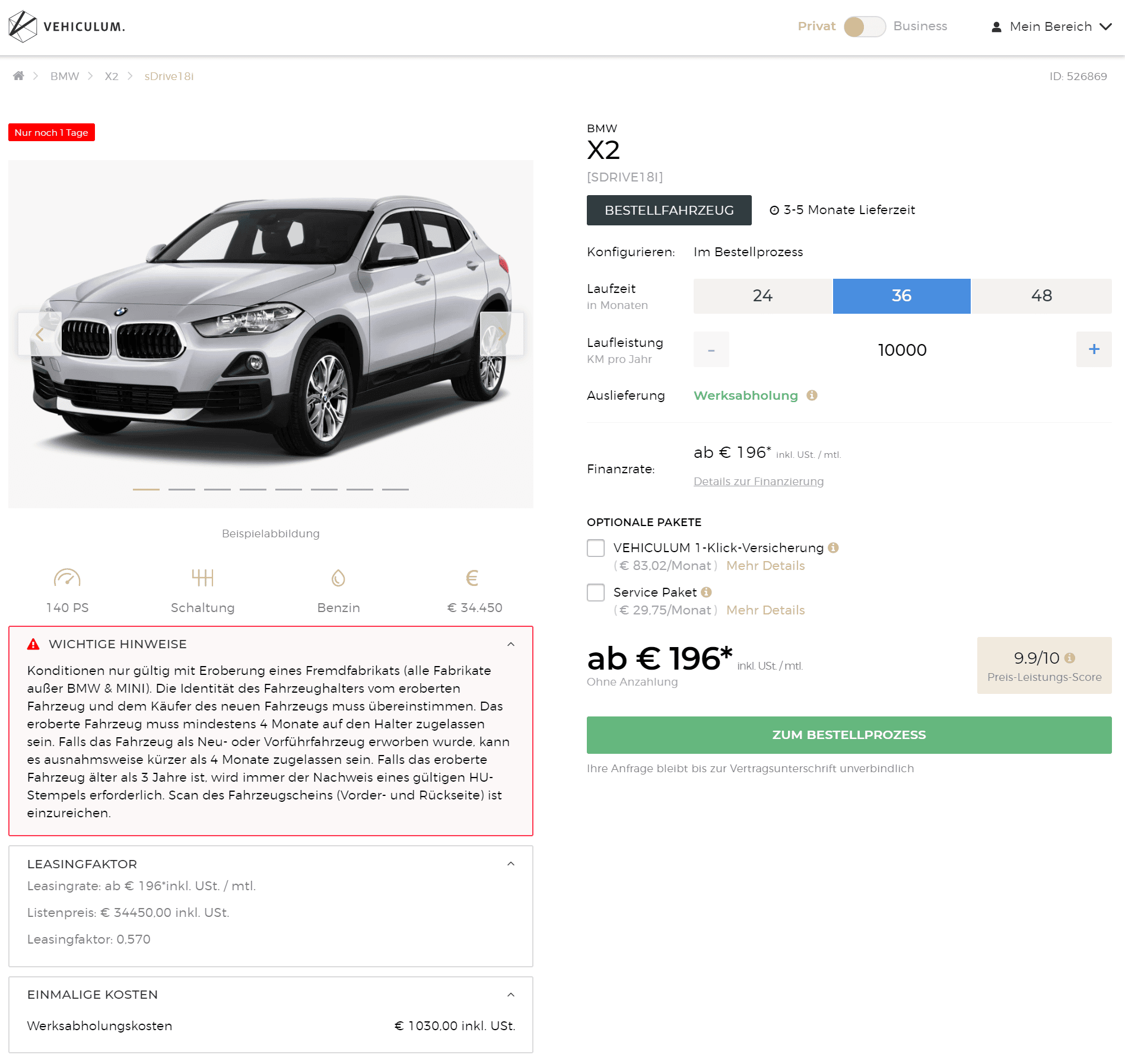Check VEHICULUM 1-Klick-Versicherung box

(x=596, y=547)
